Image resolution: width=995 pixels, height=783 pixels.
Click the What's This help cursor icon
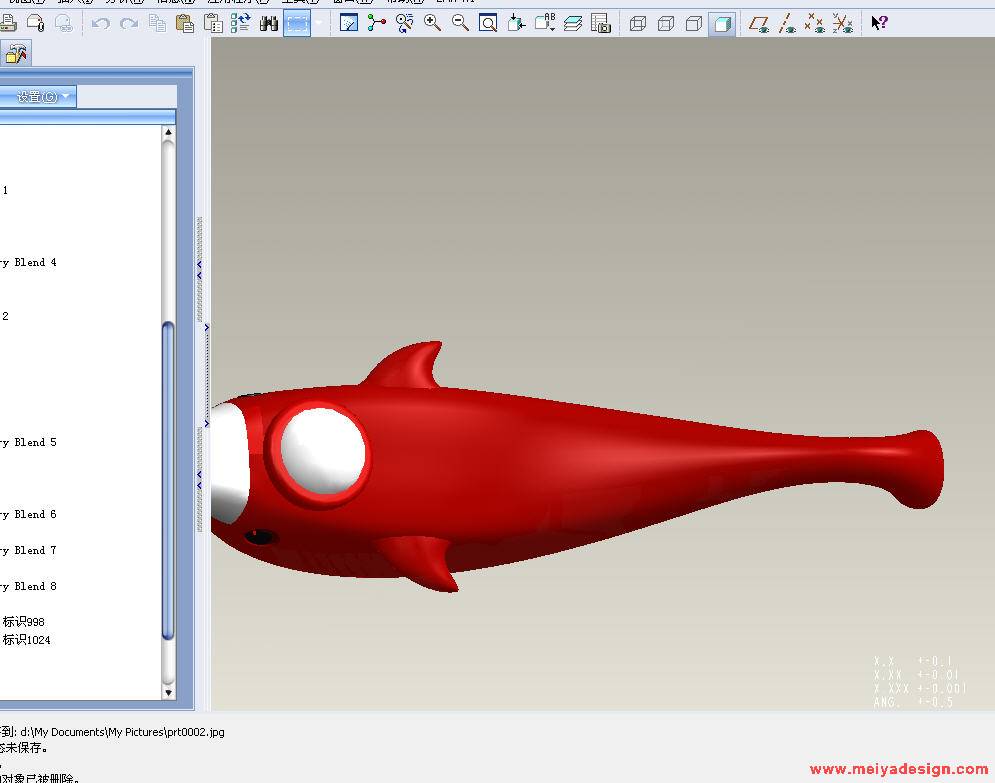pyautogui.click(x=879, y=23)
